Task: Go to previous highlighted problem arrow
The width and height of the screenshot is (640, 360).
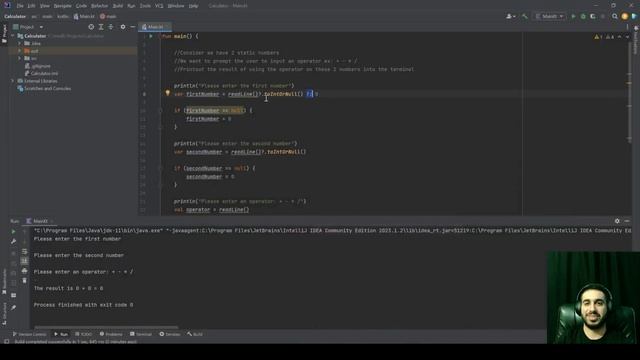Action: 620,37
